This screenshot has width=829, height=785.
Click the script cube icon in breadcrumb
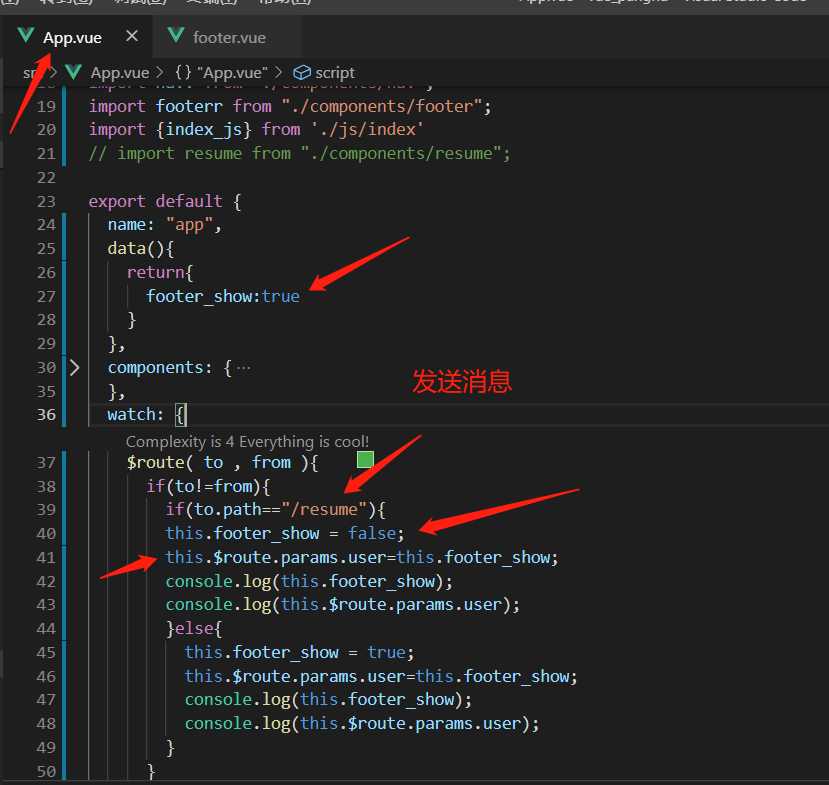pos(302,72)
